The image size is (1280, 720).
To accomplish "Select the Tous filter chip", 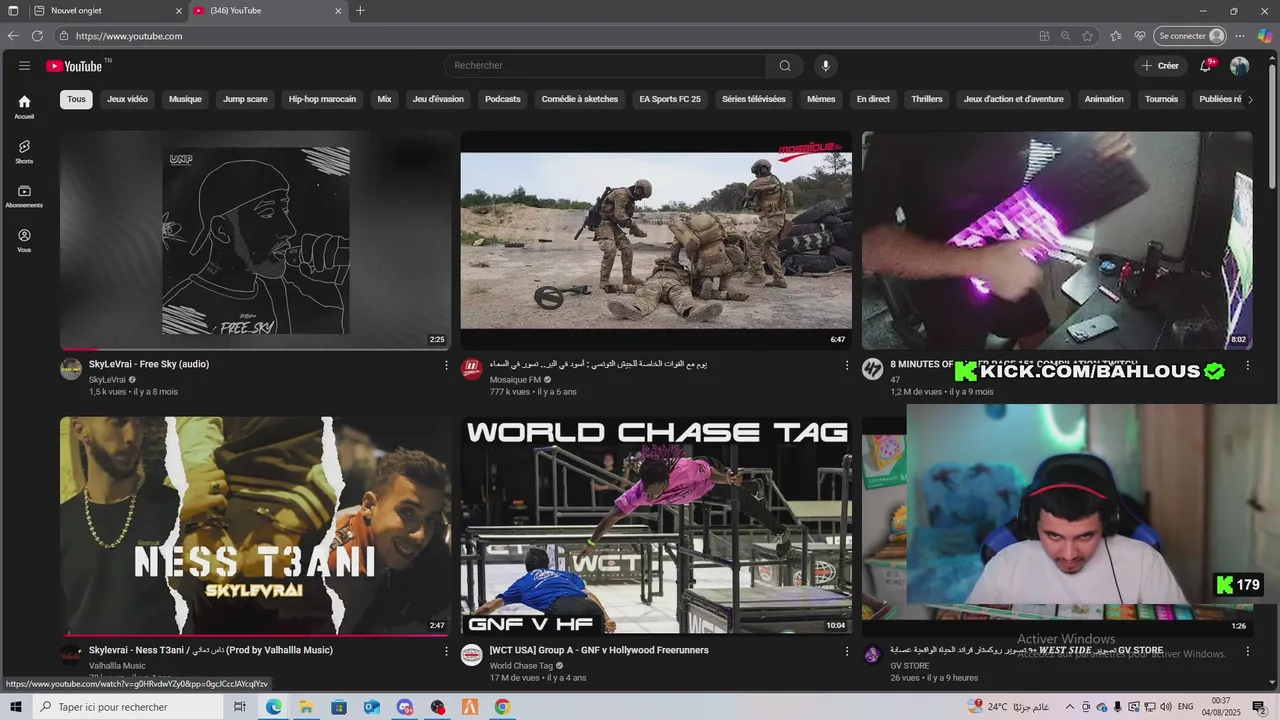I will (x=76, y=99).
